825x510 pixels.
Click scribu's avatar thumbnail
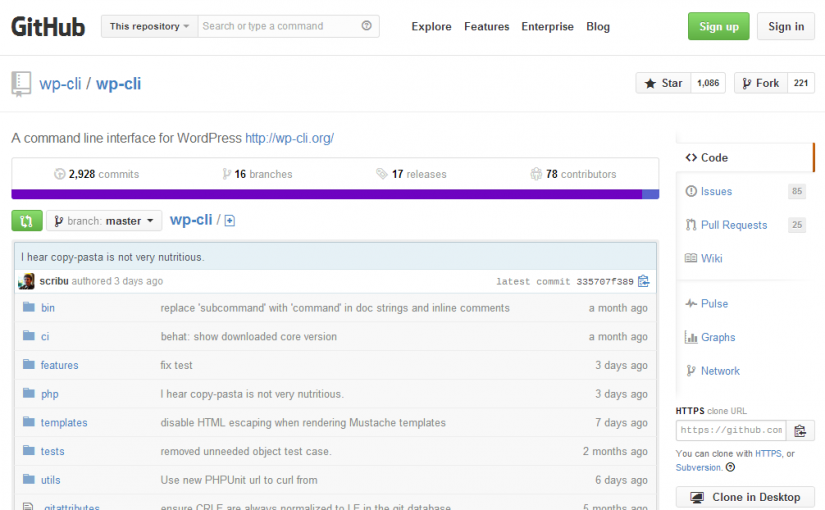click(x=26, y=281)
